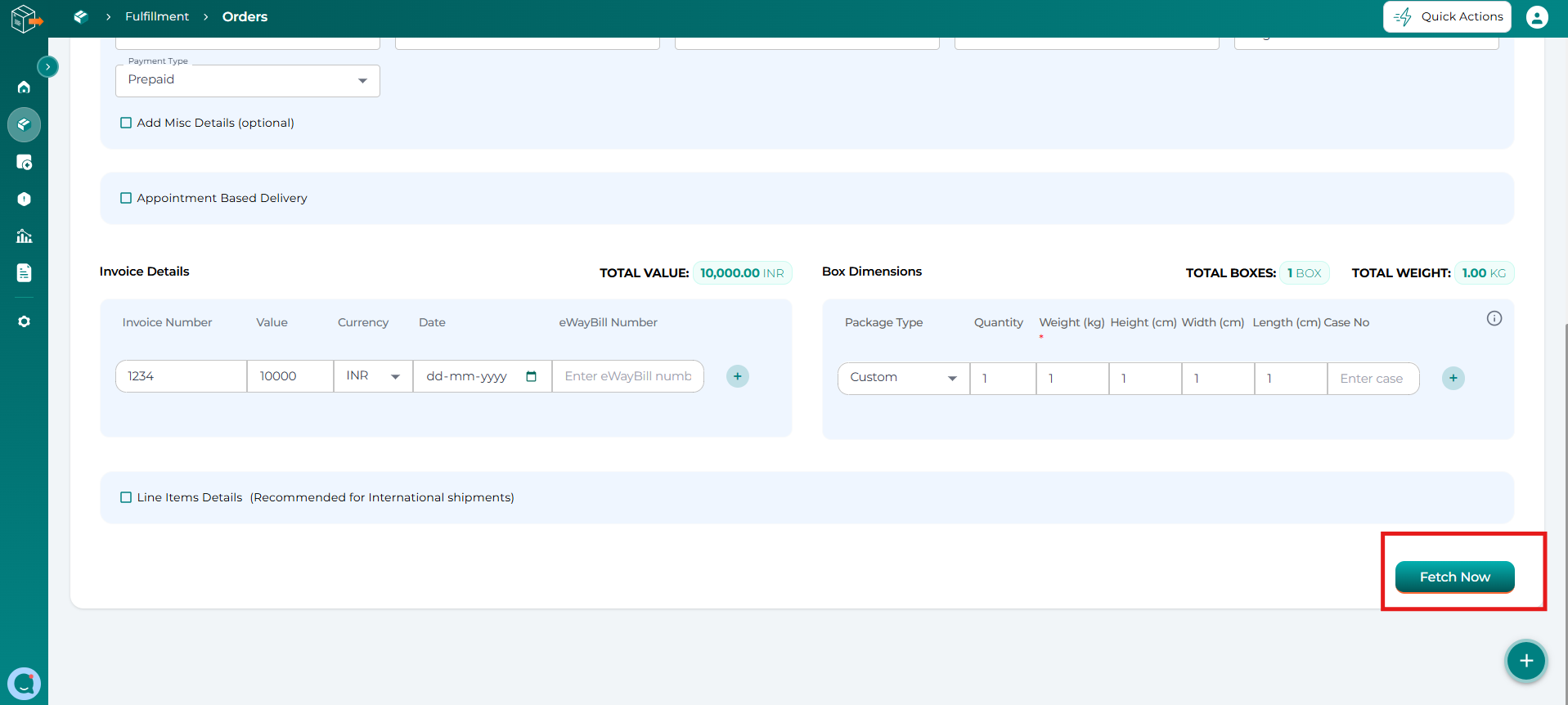Click the Height (cm) input field
This screenshot has width=1568, height=705.
1145,378
